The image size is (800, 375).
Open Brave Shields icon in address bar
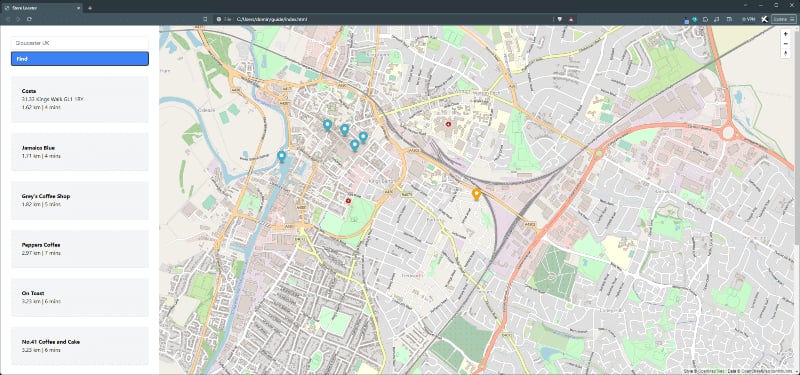(560, 19)
